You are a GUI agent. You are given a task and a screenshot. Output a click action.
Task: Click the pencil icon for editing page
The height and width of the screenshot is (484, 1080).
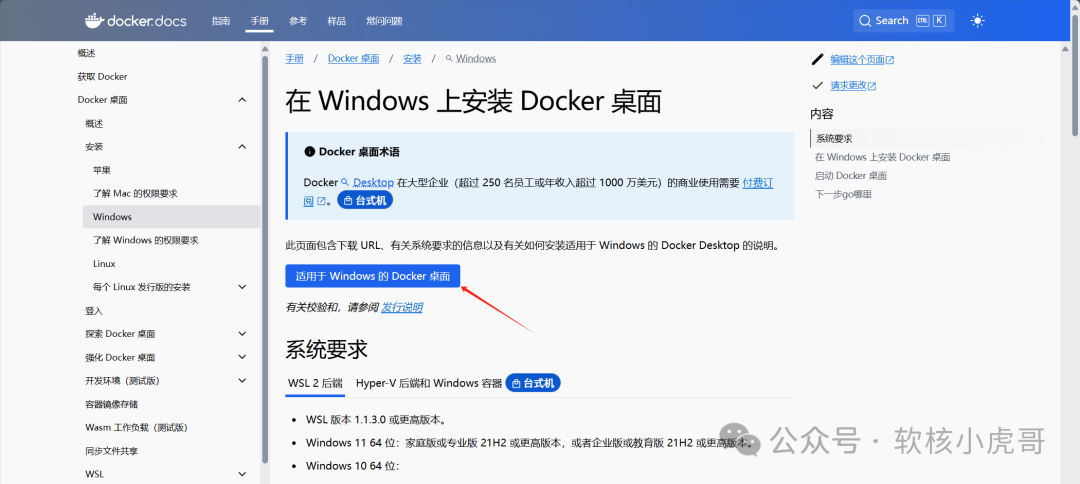(818, 59)
